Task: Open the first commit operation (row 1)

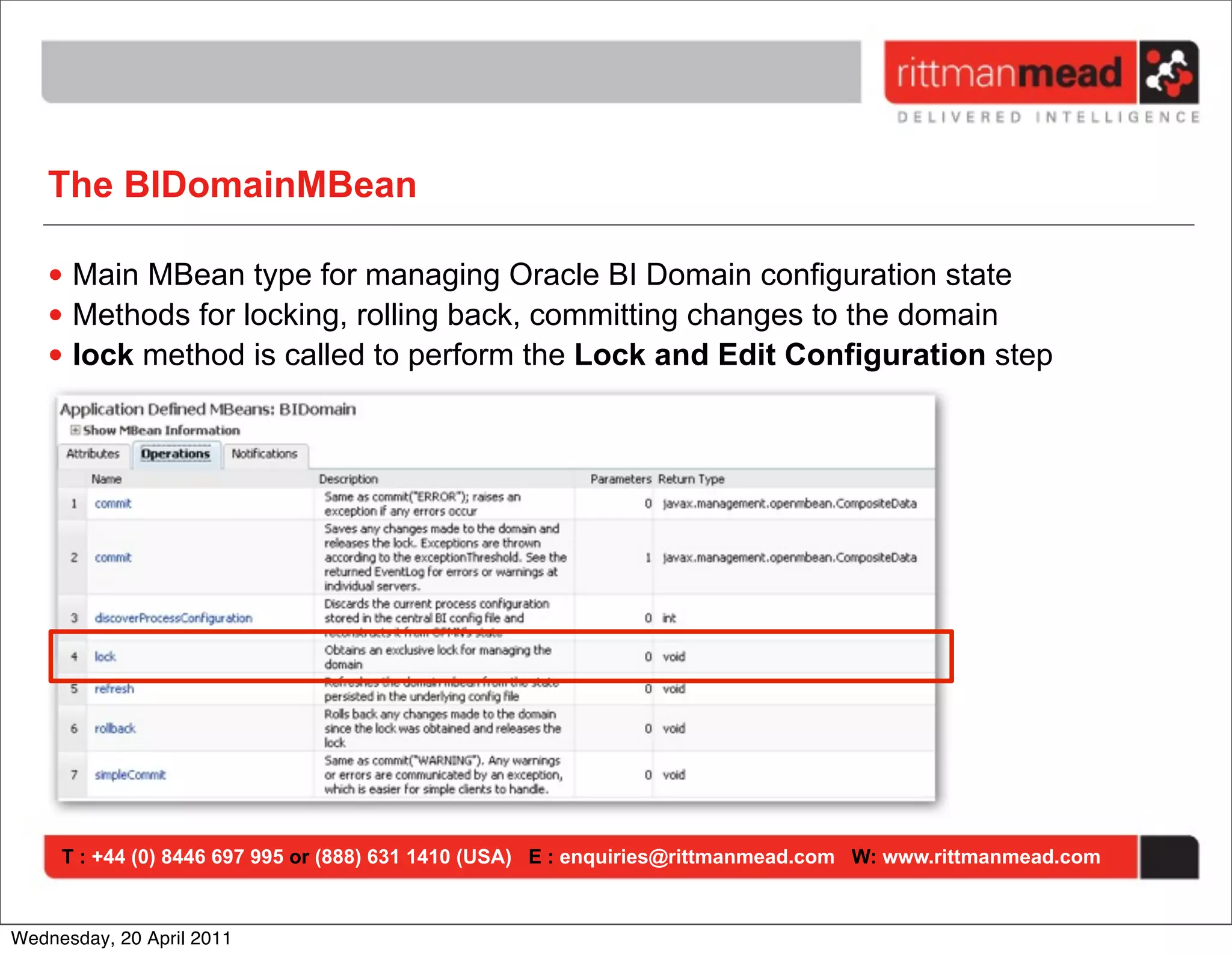Action: coord(113,504)
